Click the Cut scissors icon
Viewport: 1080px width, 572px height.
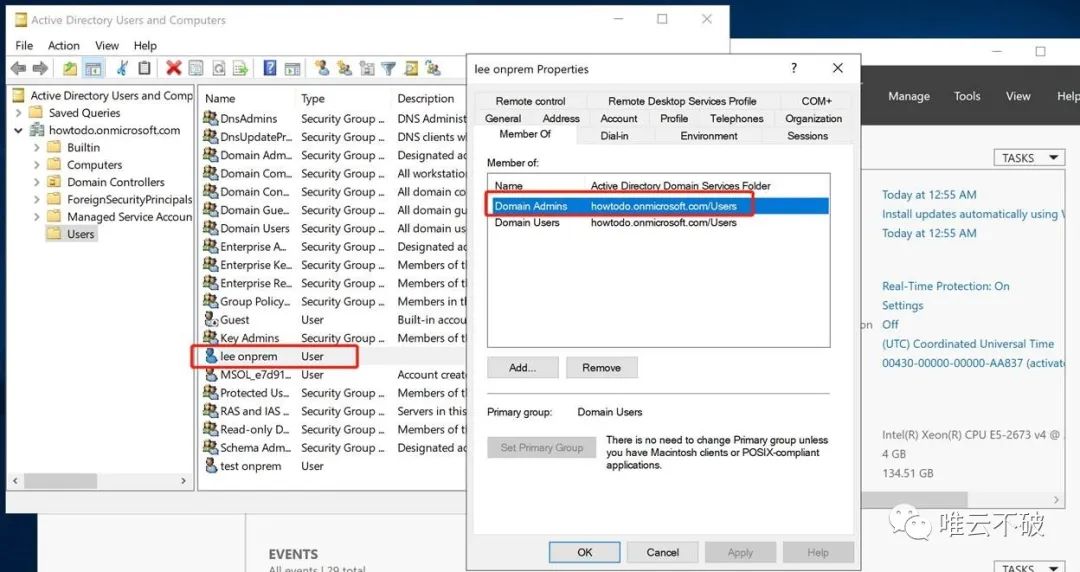pyautogui.click(x=123, y=68)
